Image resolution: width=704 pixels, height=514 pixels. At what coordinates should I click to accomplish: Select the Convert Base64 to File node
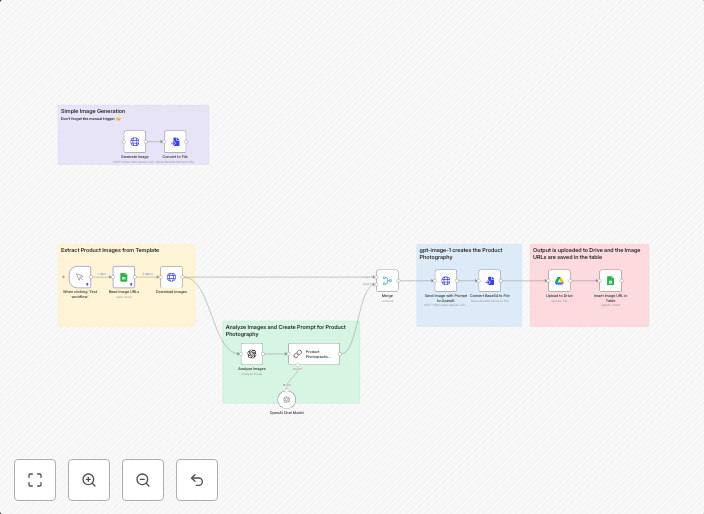489,280
